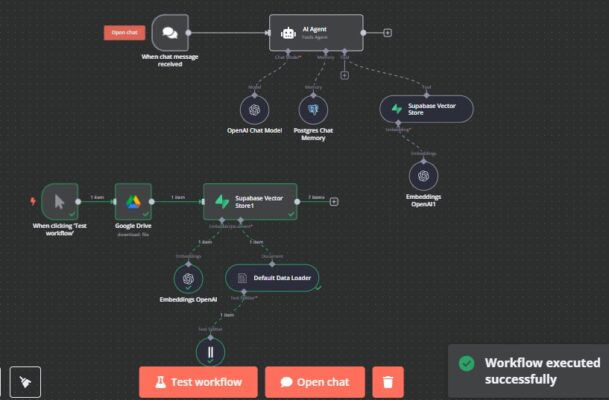The width and height of the screenshot is (609, 400).
Task: Click the small Open chat label beside chat trigger
Action: point(125,32)
